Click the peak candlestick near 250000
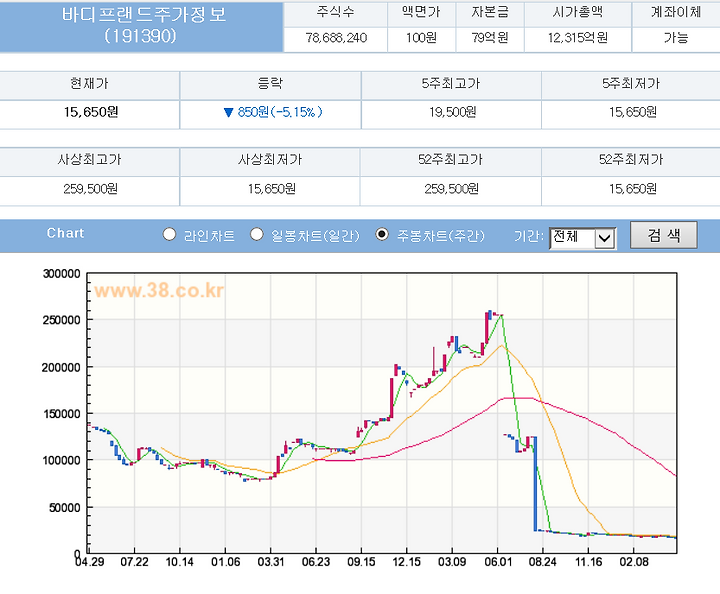 (486, 327)
